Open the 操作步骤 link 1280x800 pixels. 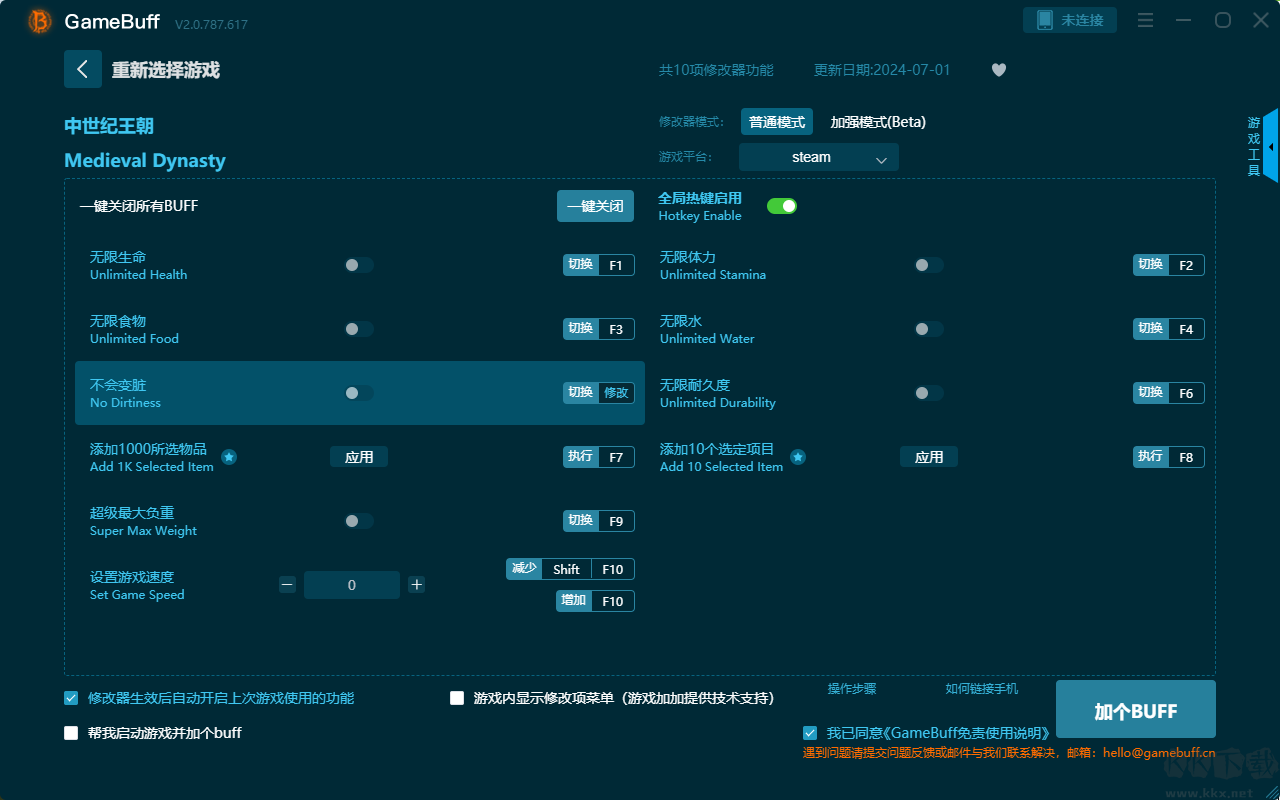(852, 689)
